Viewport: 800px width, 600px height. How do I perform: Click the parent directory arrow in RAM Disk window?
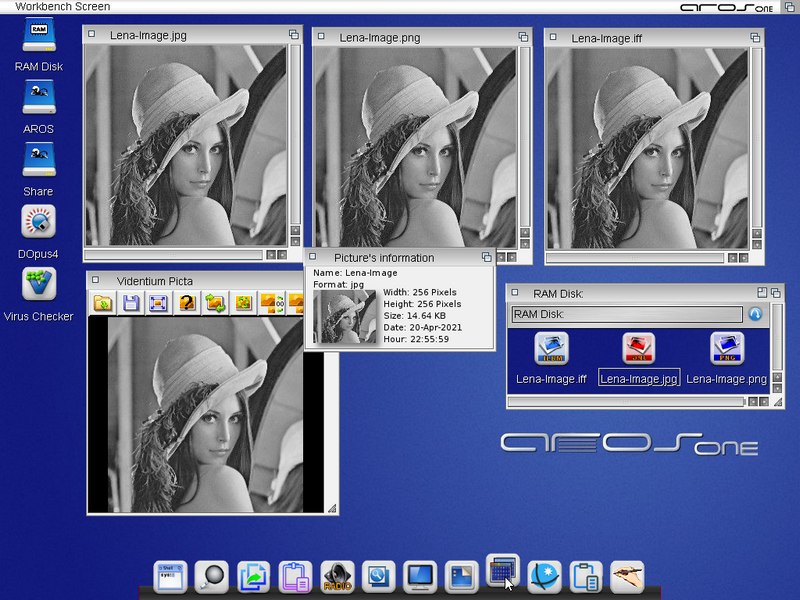click(x=755, y=314)
